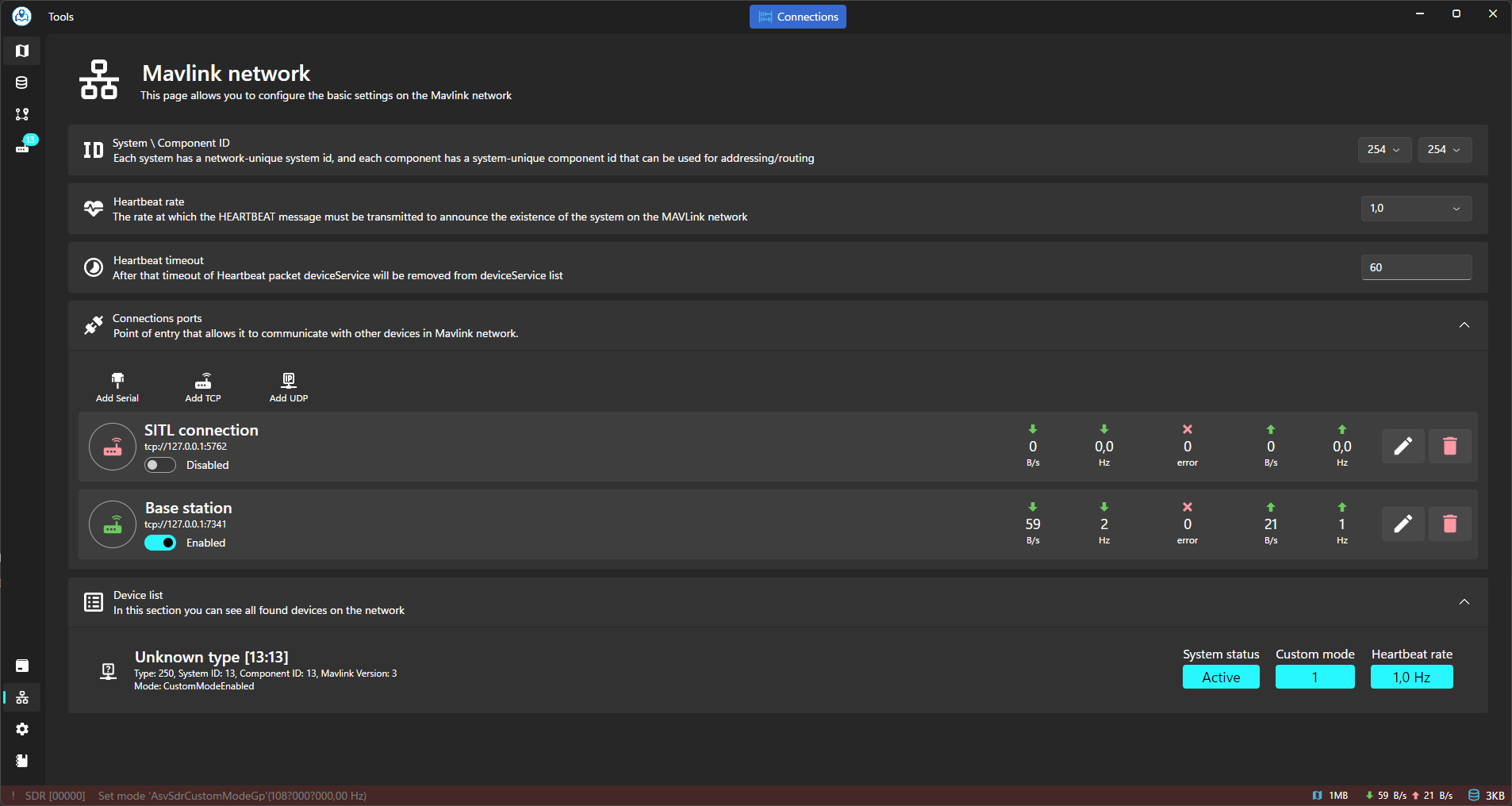Edit the SITL connection with pencil icon
Screen dimensions: 1512x806
point(1403,446)
